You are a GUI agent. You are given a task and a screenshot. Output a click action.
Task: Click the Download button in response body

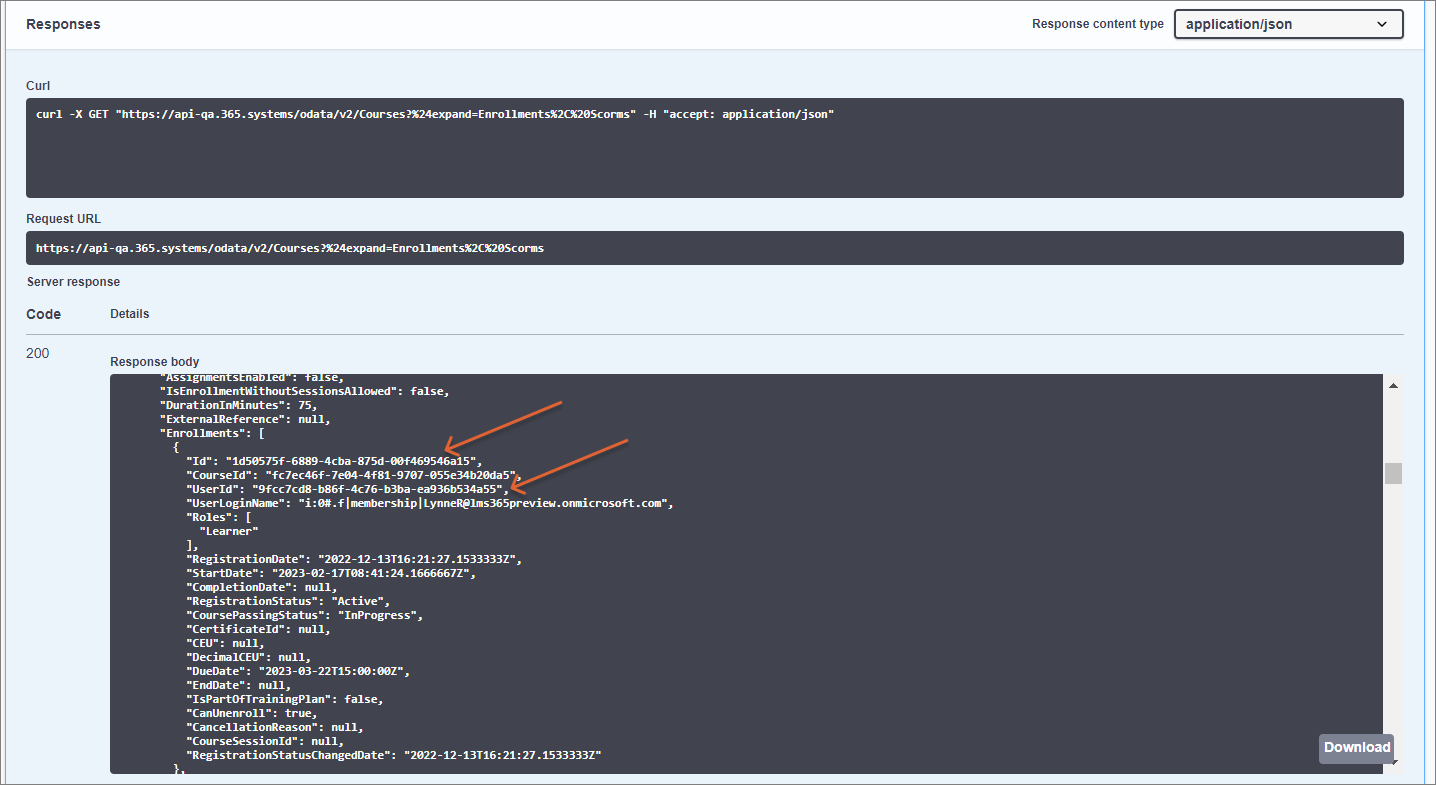coord(1356,747)
